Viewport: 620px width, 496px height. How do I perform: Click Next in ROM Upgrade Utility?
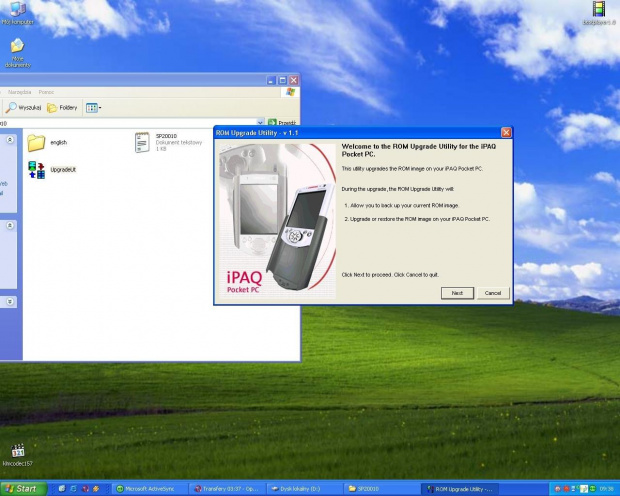(x=456, y=293)
